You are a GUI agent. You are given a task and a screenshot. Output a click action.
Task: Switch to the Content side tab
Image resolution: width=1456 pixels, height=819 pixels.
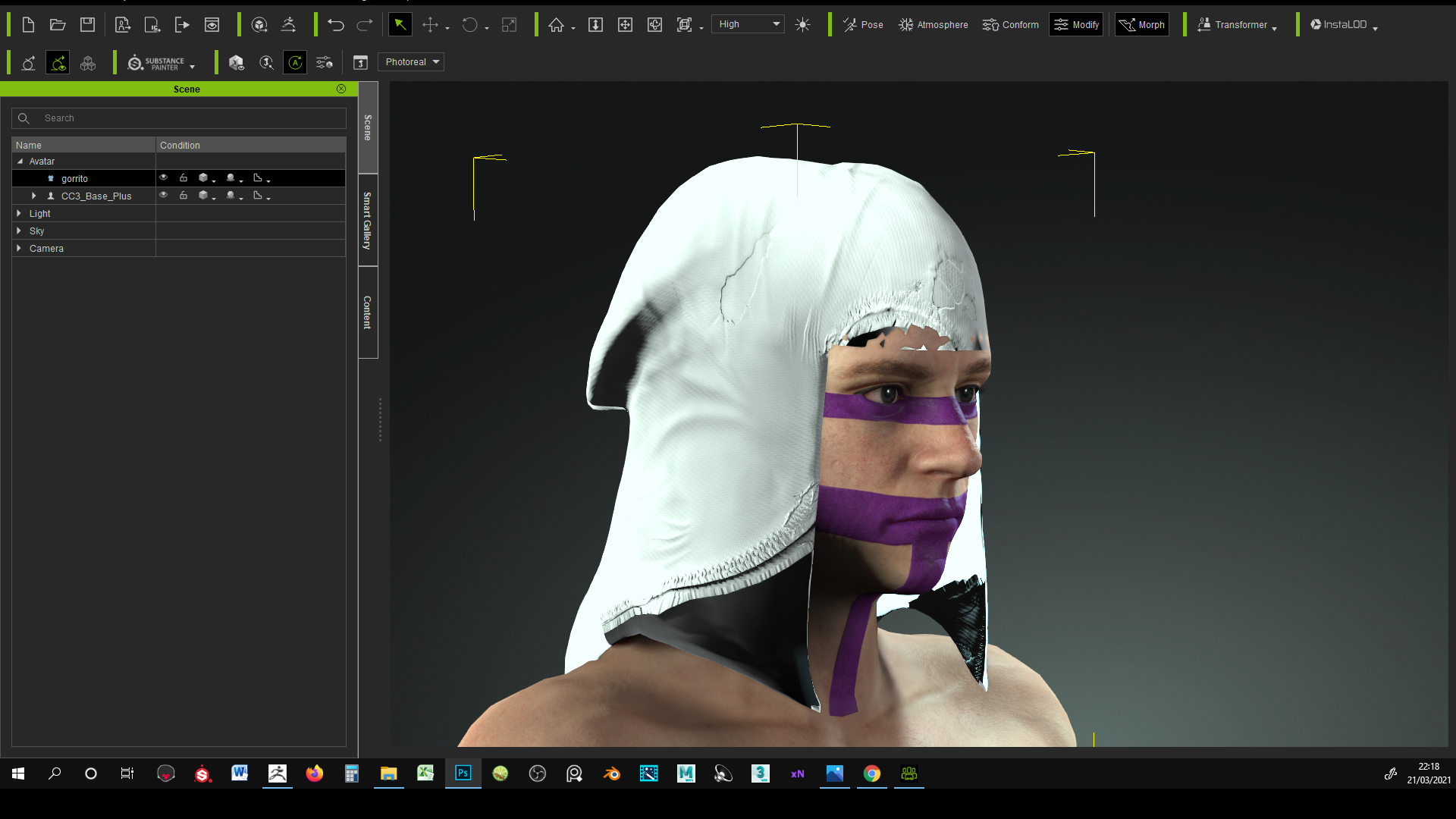(x=368, y=312)
